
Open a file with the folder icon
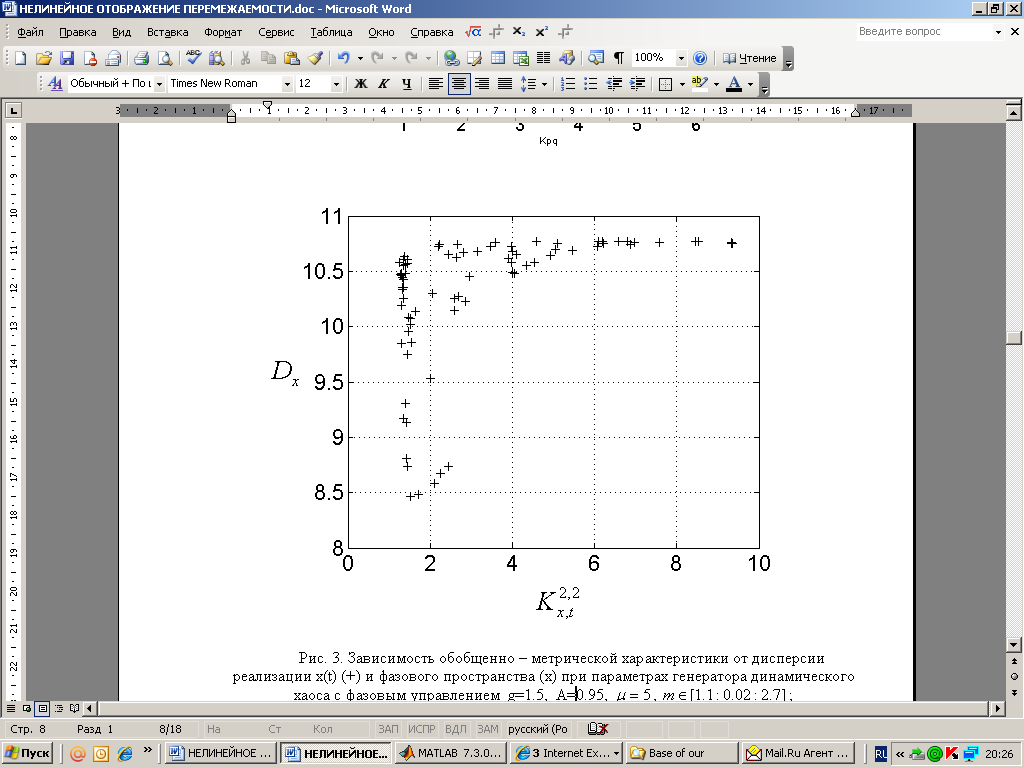(x=43, y=58)
